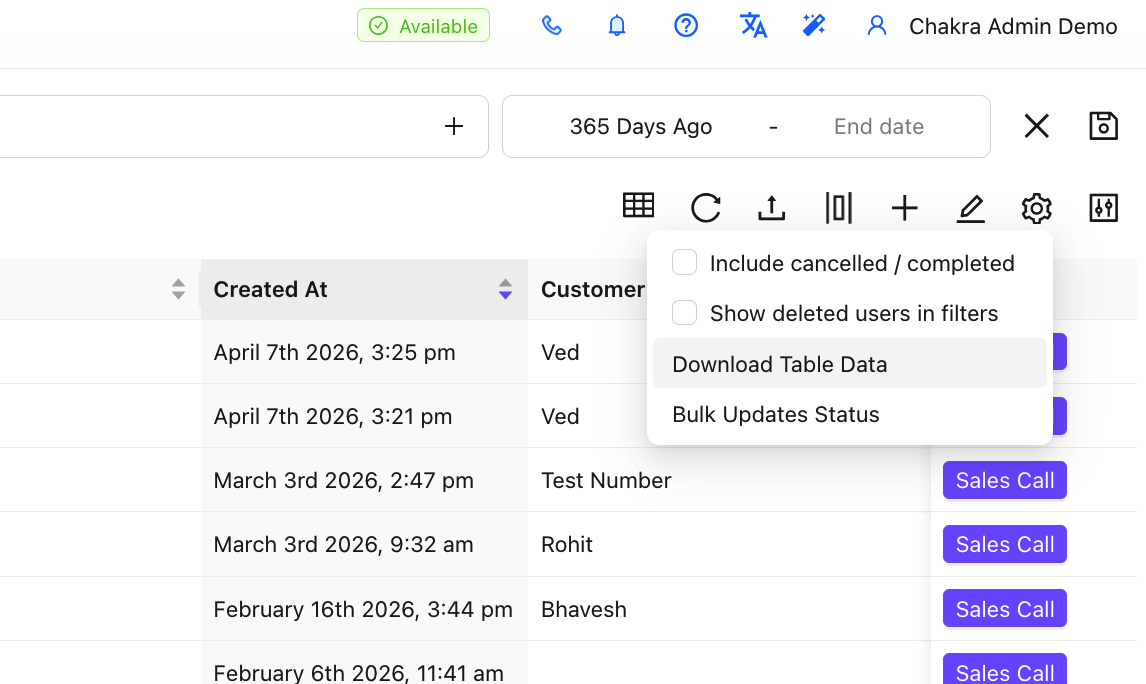The width and height of the screenshot is (1146, 684).
Task: Toggle the Available status badge
Action: click(423, 26)
